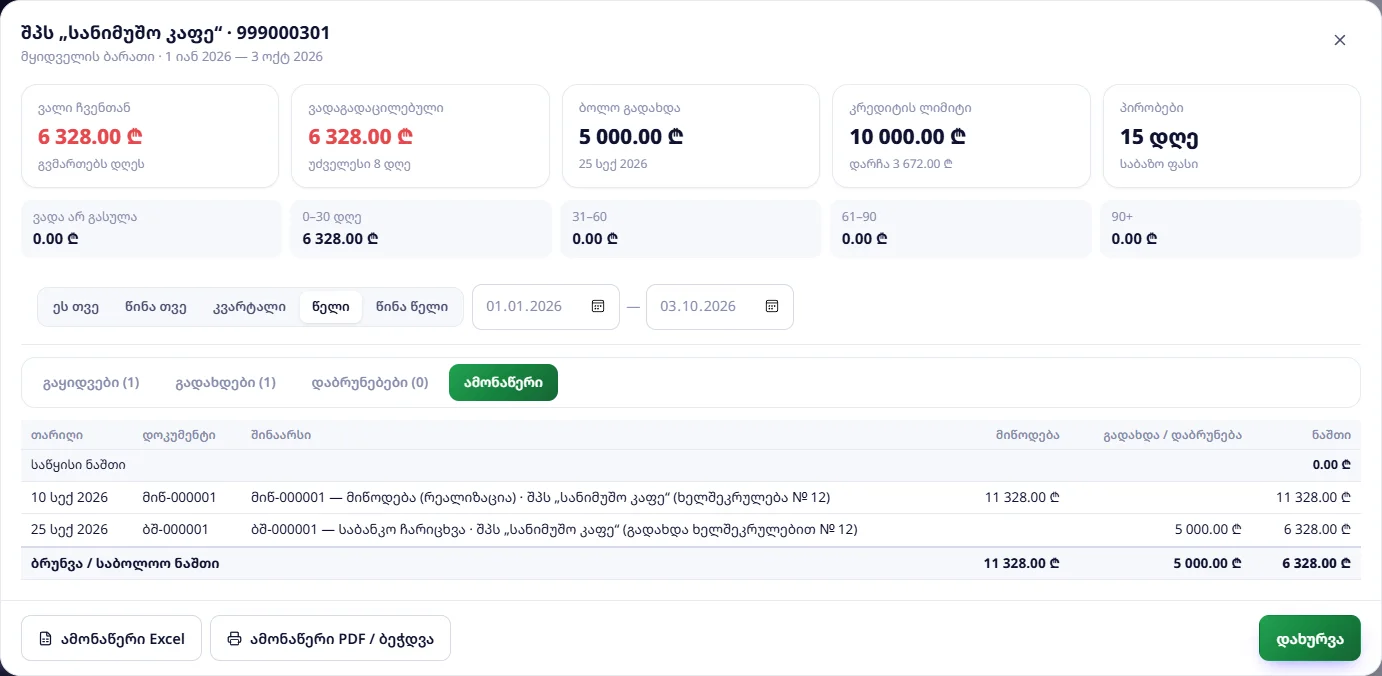
Task: Open the ბშ-000001 bank payment row
Action: 691,530
